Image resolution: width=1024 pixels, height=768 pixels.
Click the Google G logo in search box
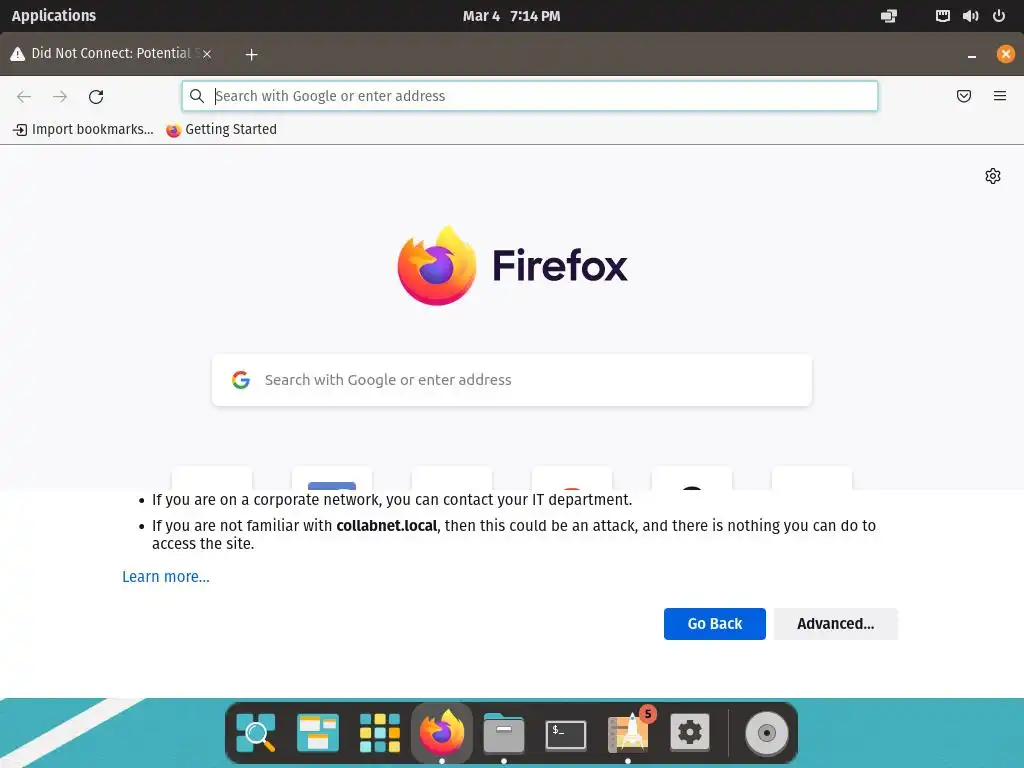241,380
